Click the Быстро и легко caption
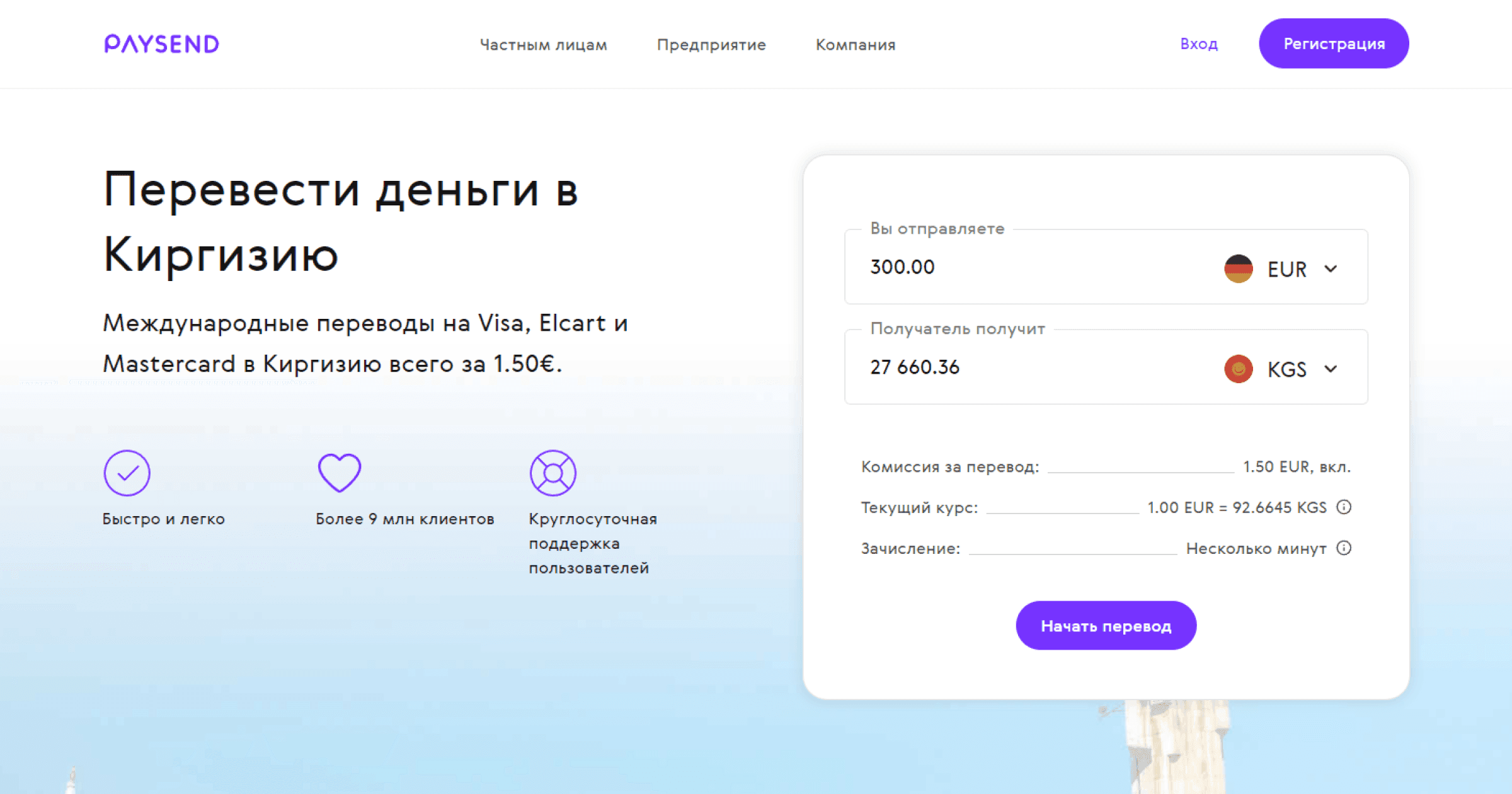1512x794 pixels. pyautogui.click(x=163, y=519)
